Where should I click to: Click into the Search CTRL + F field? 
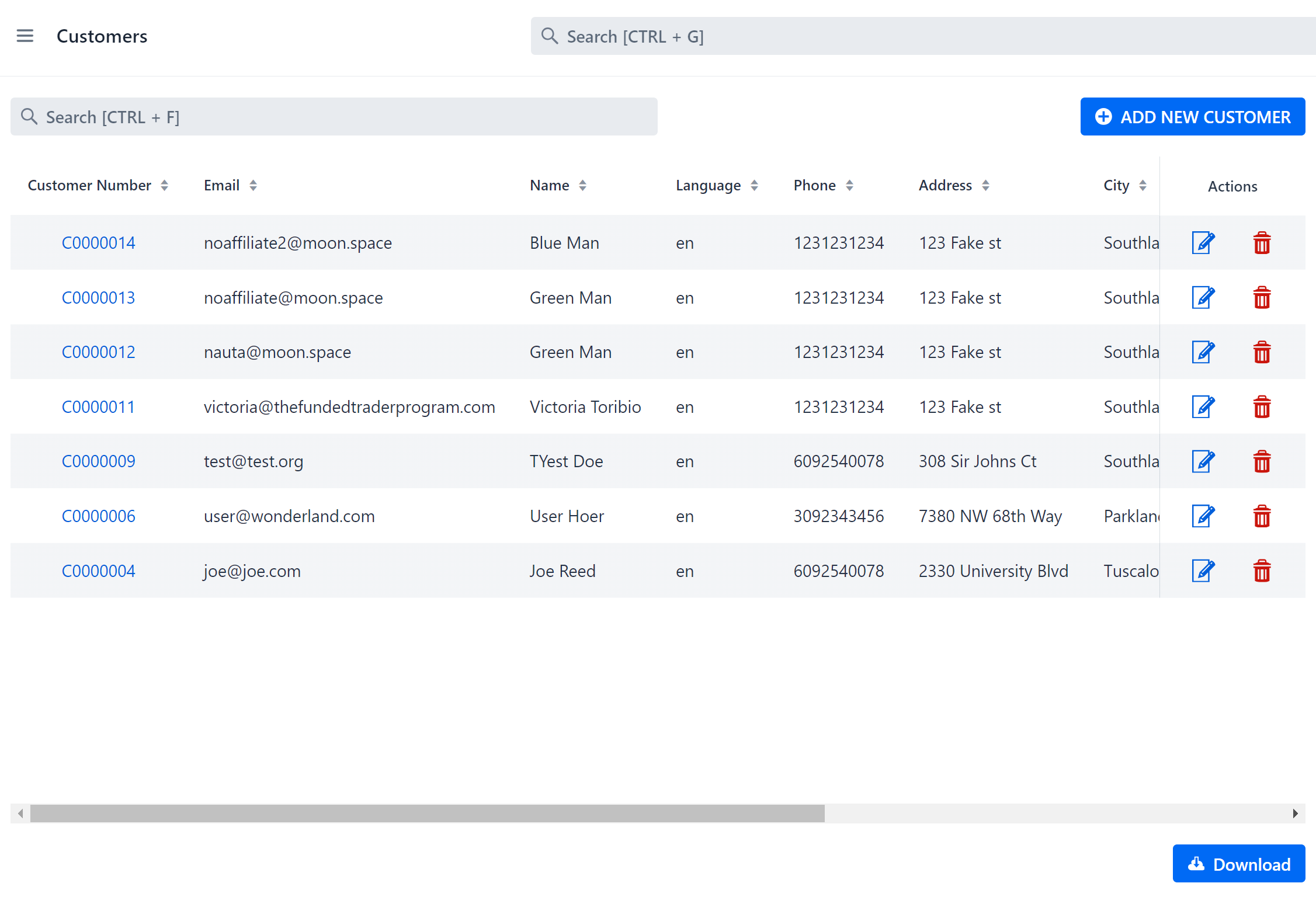click(333, 116)
